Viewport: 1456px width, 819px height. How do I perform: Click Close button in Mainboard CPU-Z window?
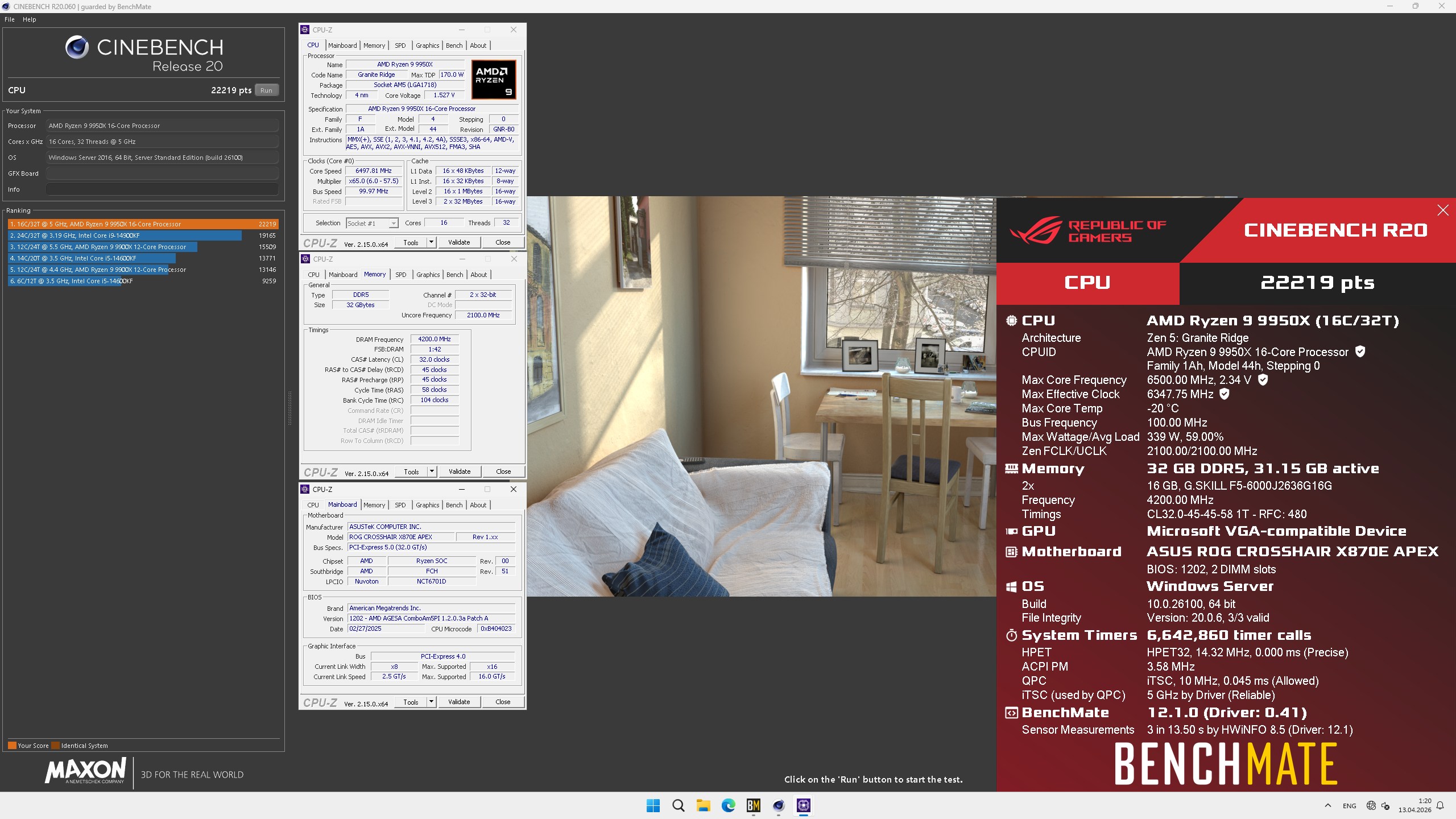(x=503, y=702)
